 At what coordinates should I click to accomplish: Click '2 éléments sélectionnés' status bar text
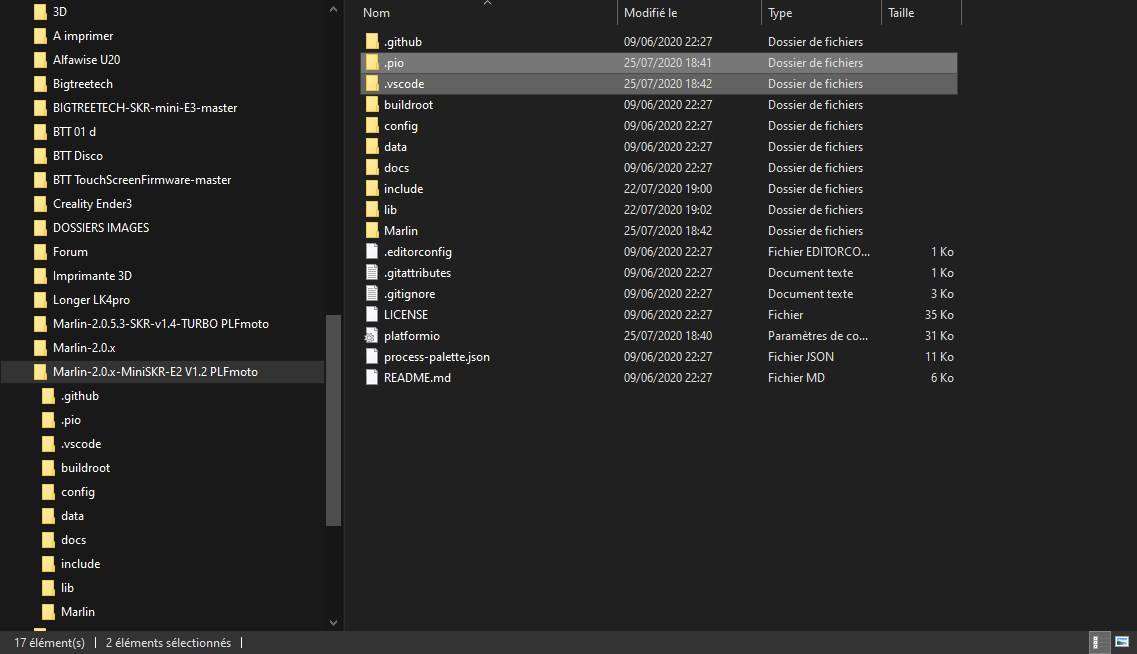pos(168,642)
